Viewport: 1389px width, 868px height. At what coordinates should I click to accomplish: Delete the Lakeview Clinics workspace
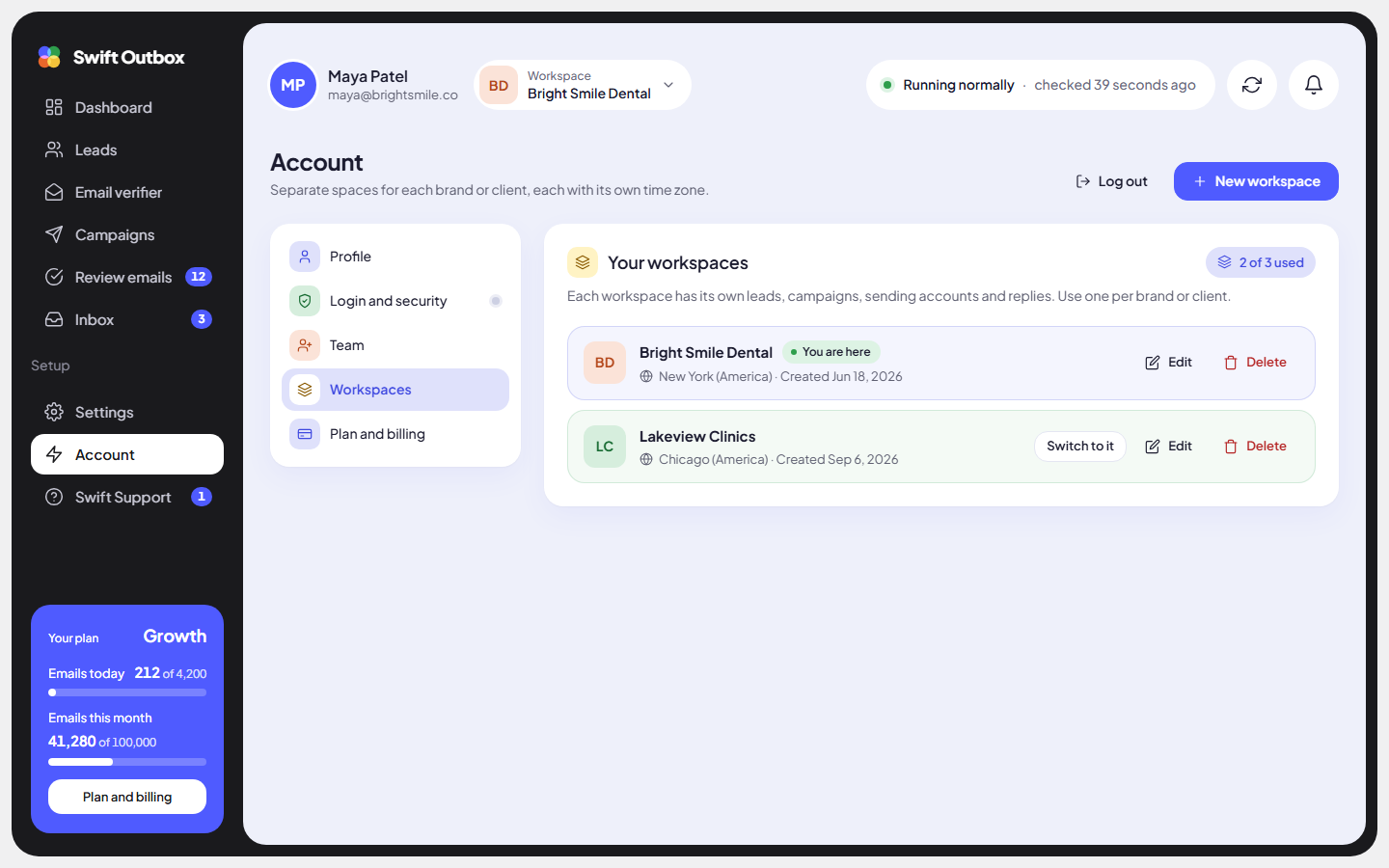pyautogui.click(x=1255, y=447)
